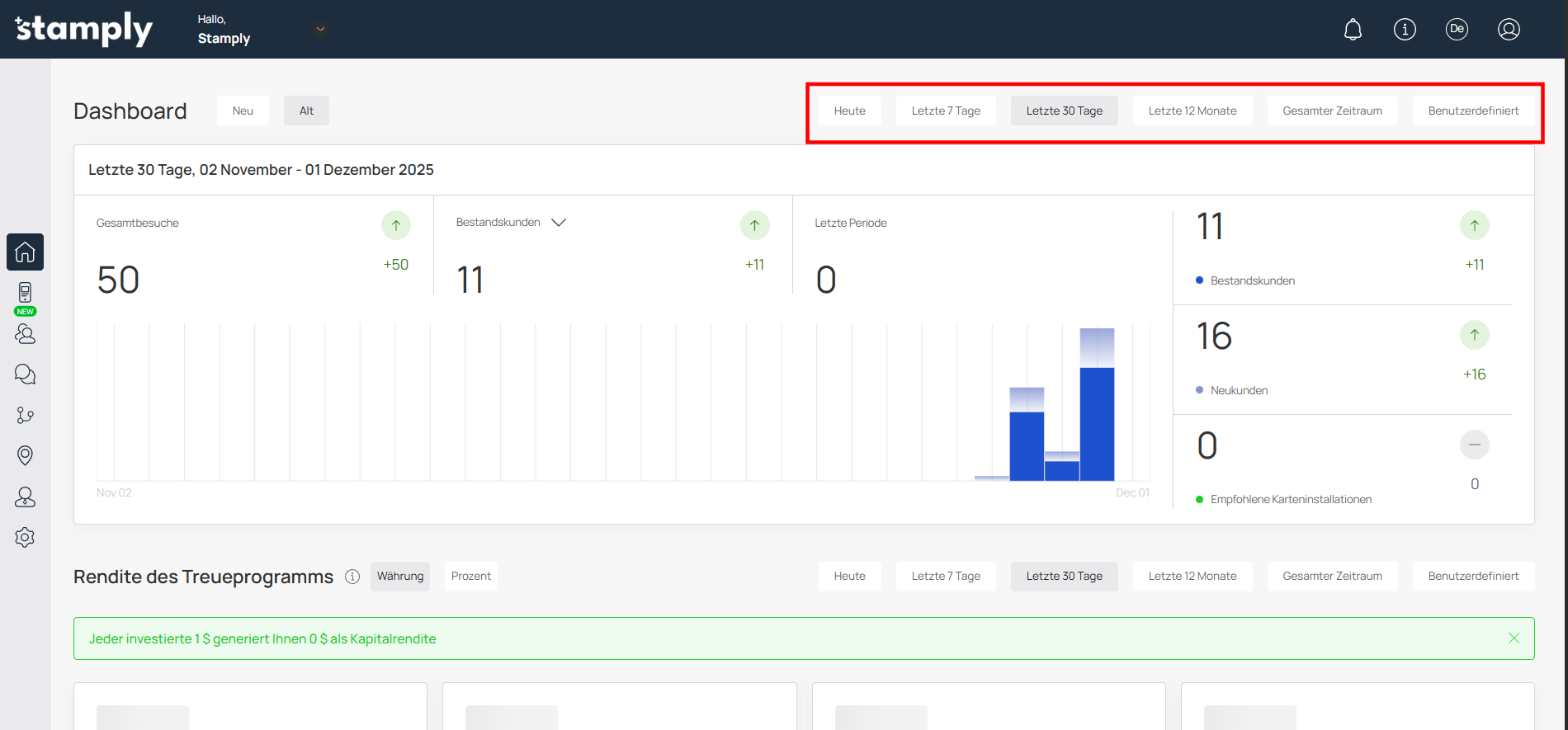Go to home dashboard in sidebar

(x=25, y=252)
